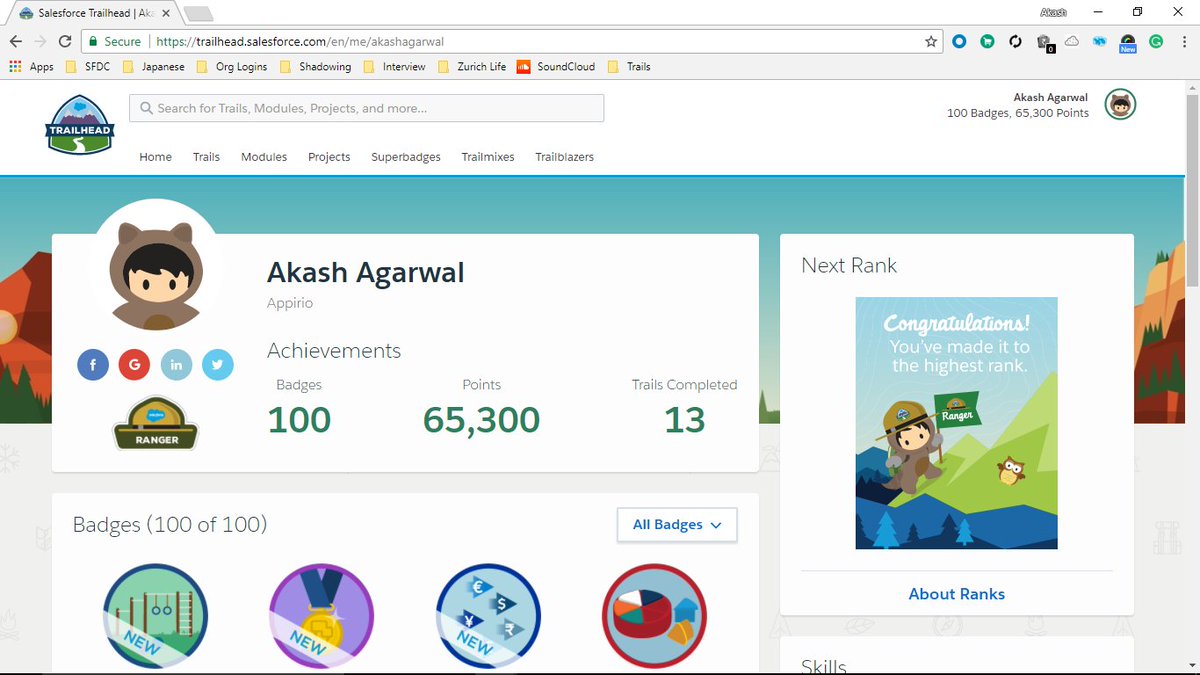Go back using browser back arrow
The height and width of the screenshot is (675, 1200).
tap(16, 42)
